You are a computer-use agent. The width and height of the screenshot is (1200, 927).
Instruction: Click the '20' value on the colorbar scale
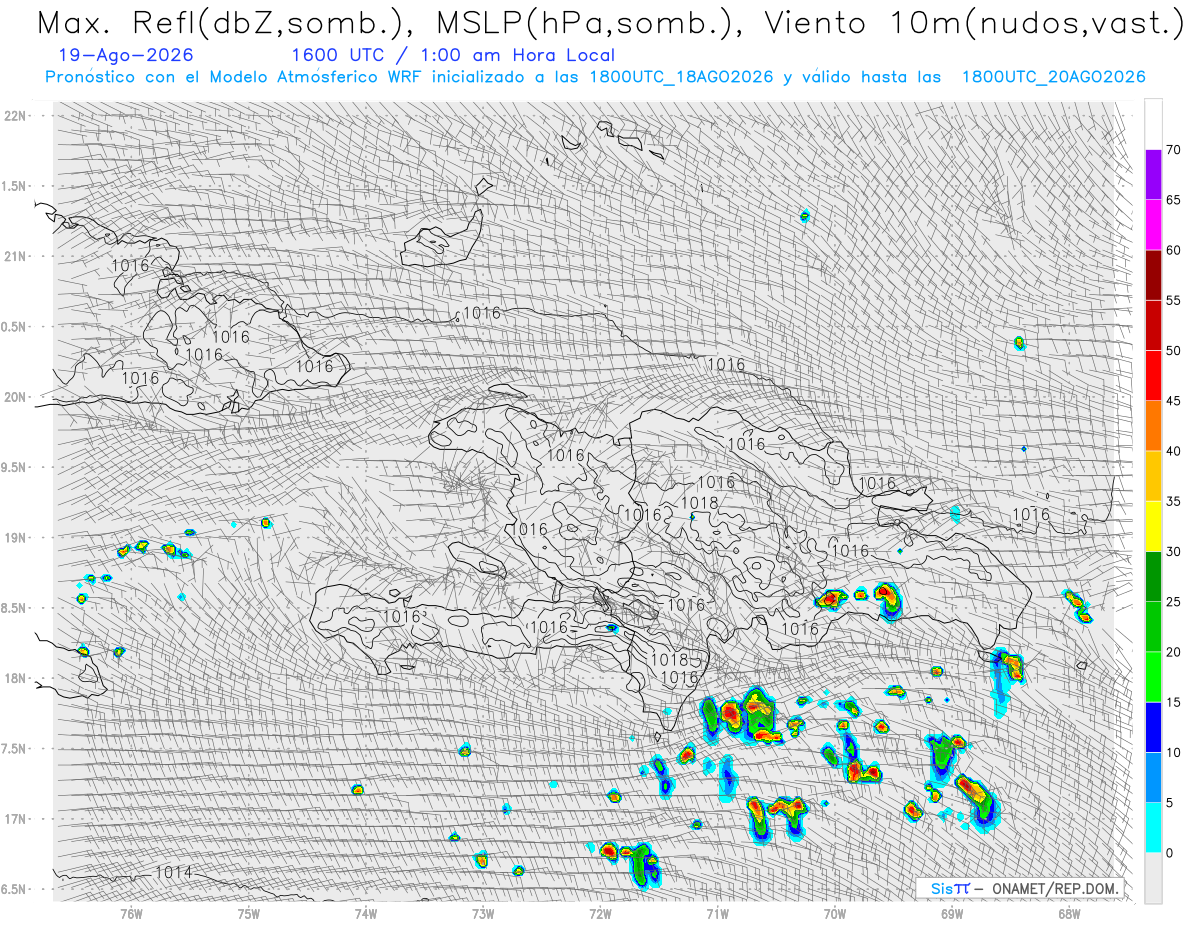[1174, 652]
